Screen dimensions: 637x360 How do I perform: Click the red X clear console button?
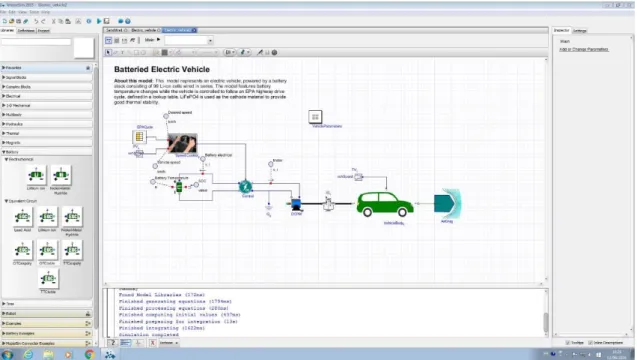[x=152, y=343]
